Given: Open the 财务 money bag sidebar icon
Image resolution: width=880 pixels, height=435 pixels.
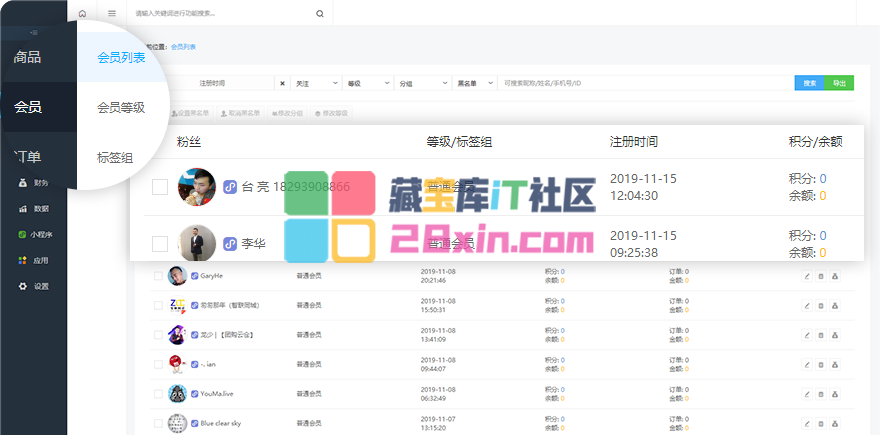Looking at the screenshot, I should [22, 182].
